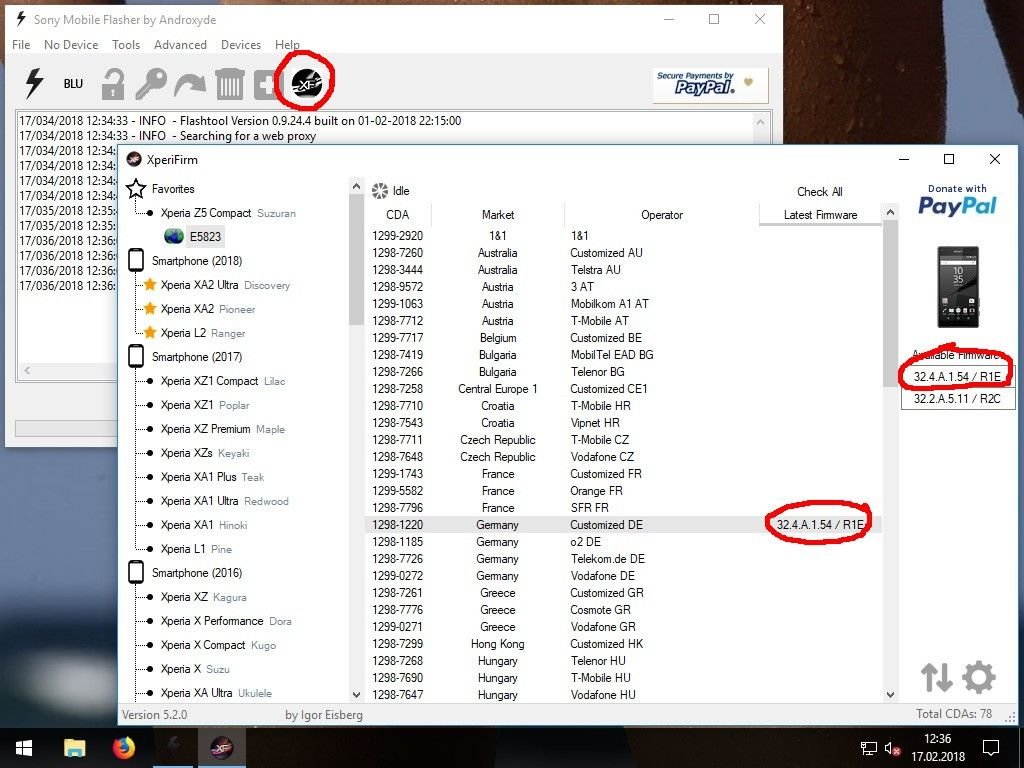
Task: Launch XperiFirm from the Flashtool toolbar icon
Action: 306,83
